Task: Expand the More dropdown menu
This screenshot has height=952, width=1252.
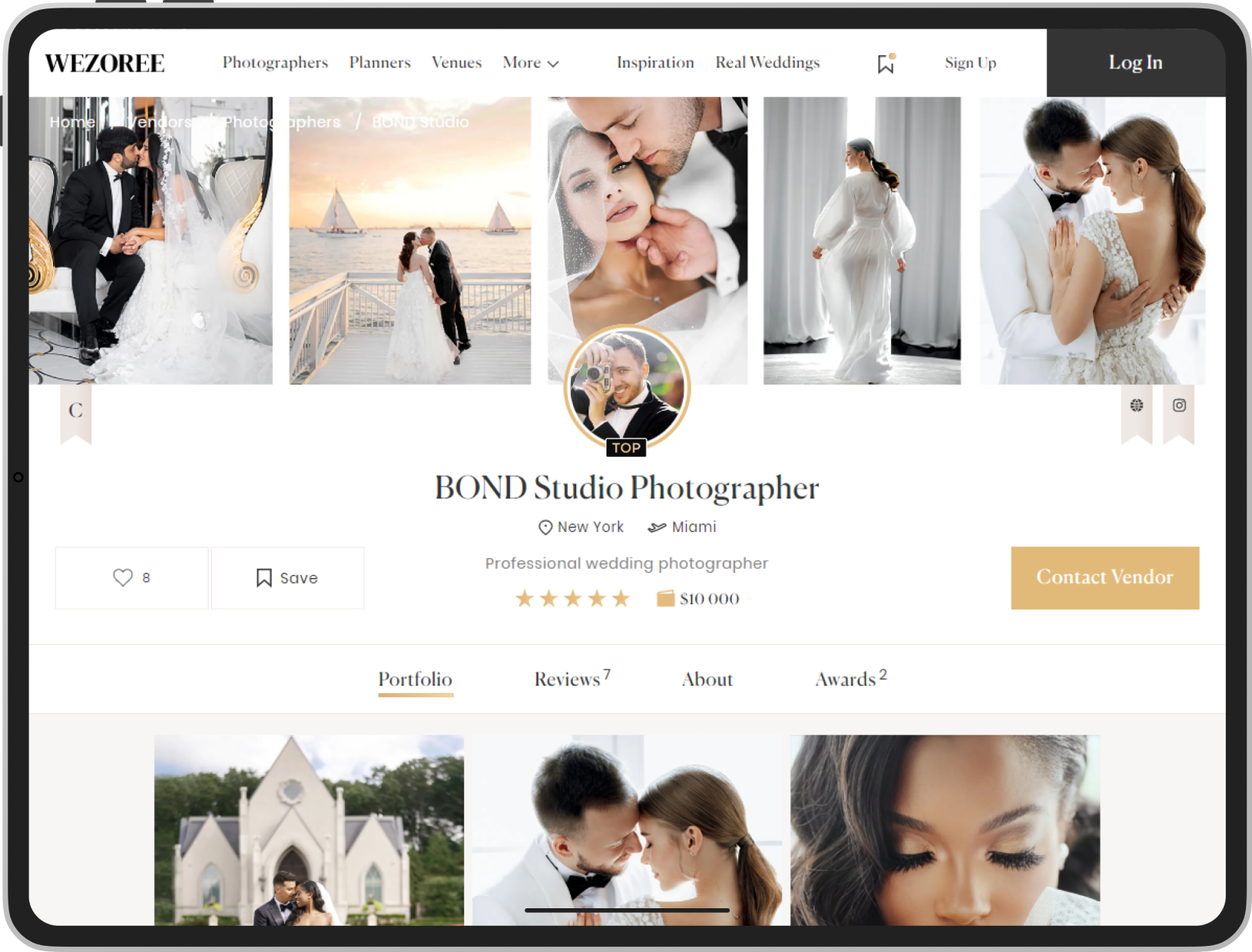Action: (x=530, y=63)
